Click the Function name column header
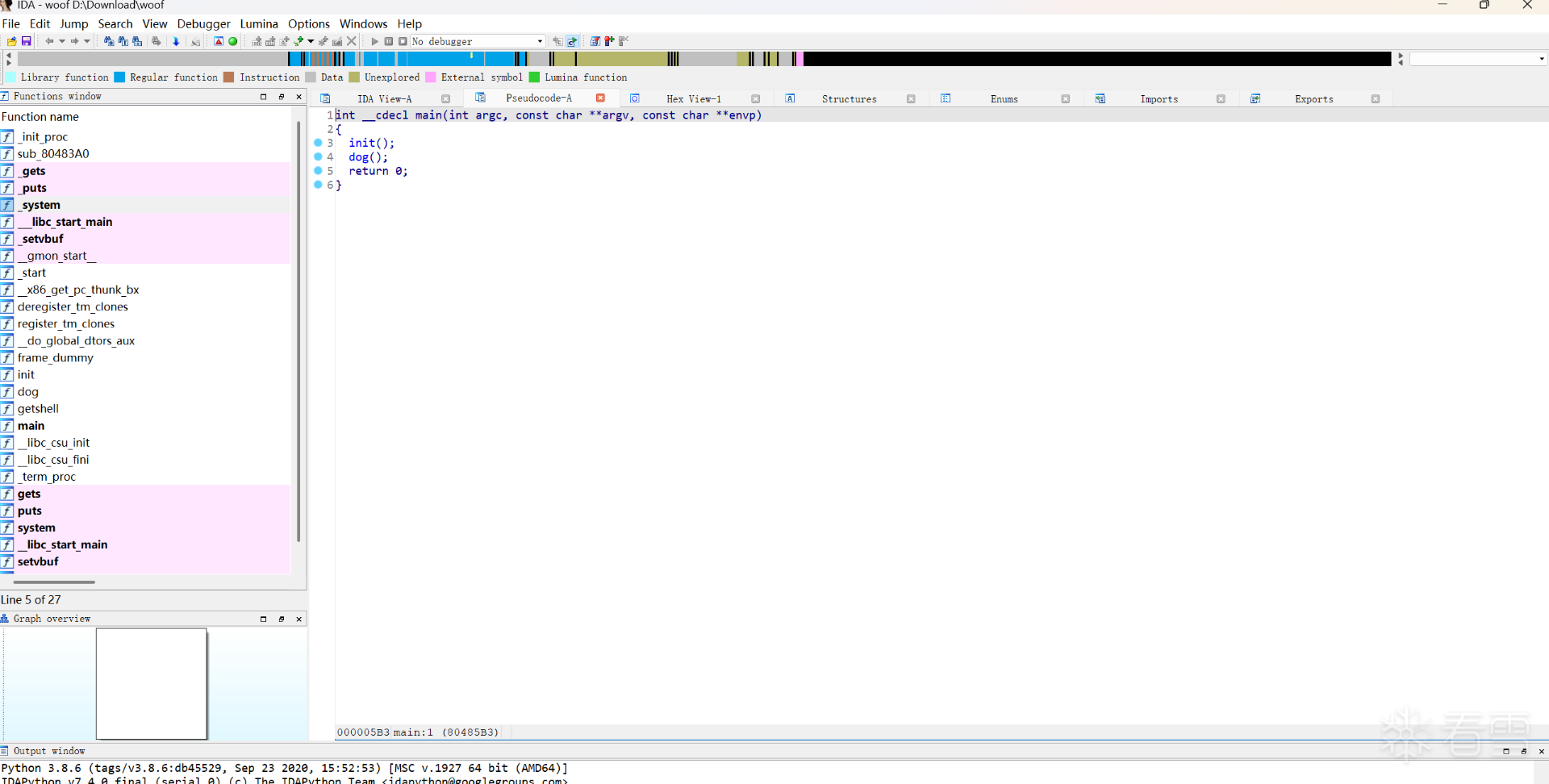The width and height of the screenshot is (1549, 784). click(145, 117)
